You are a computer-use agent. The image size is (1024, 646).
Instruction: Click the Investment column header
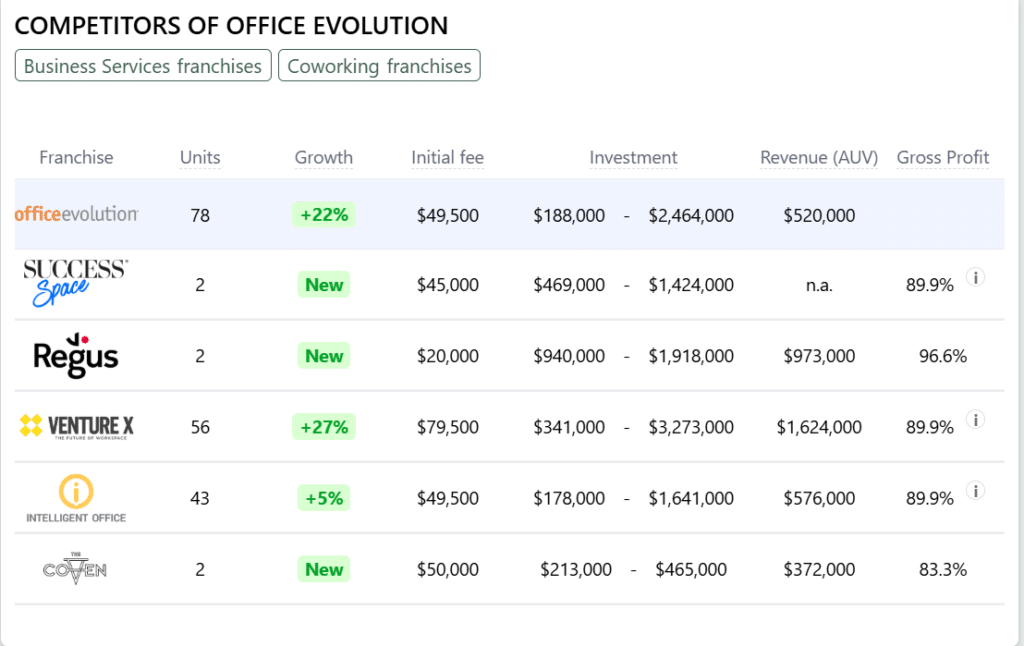point(633,157)
